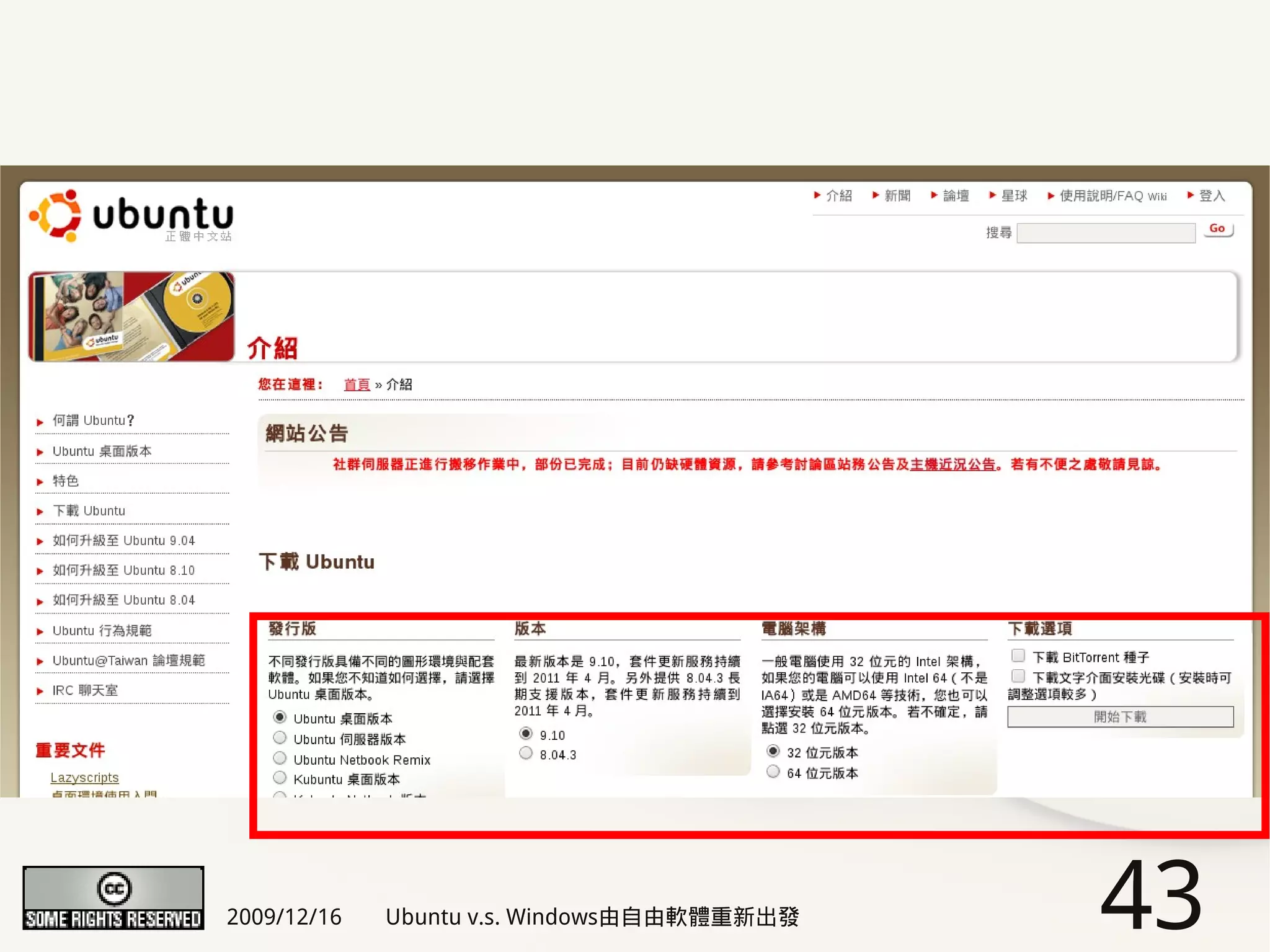Open 如何升級至 Ubuntu 9.04 sidebar link
Screen dimensions: 1270x952
(x=123, y=541)
